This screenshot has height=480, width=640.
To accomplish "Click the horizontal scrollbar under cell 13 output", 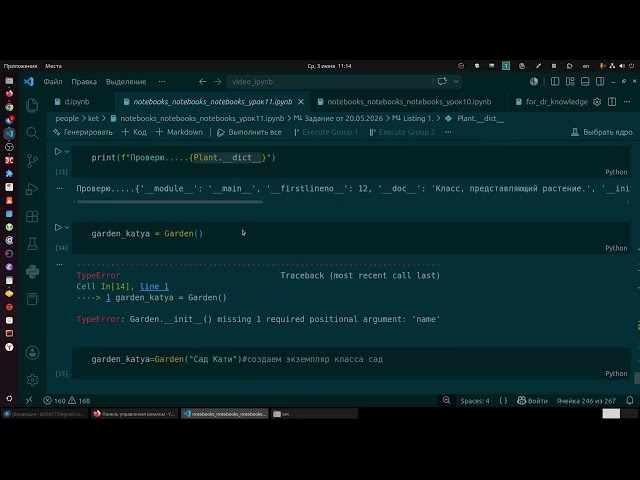I will point(170,202).
